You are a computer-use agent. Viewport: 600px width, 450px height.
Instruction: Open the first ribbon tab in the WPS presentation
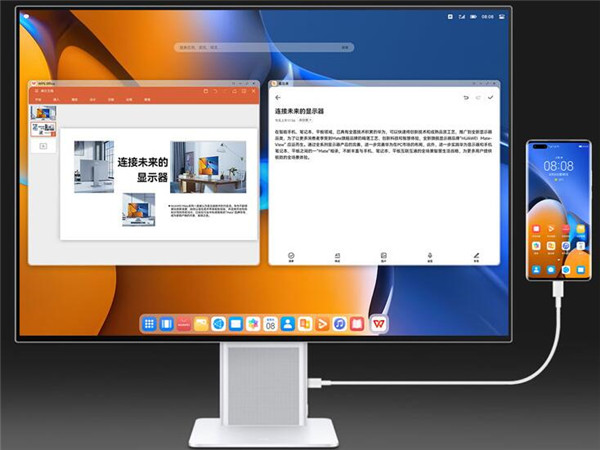click(x=37, y=100)
